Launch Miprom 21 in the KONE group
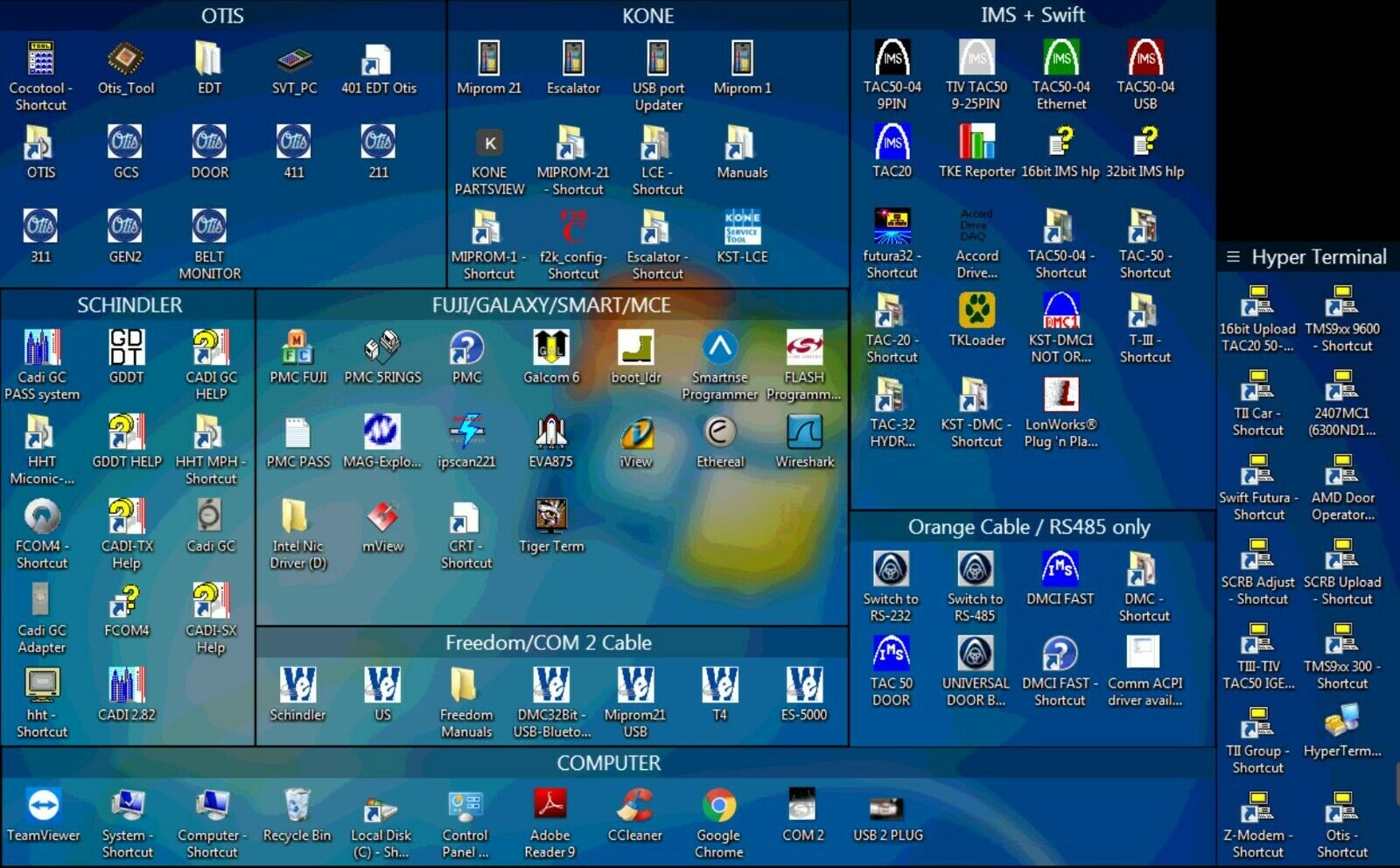 point(488,59)
